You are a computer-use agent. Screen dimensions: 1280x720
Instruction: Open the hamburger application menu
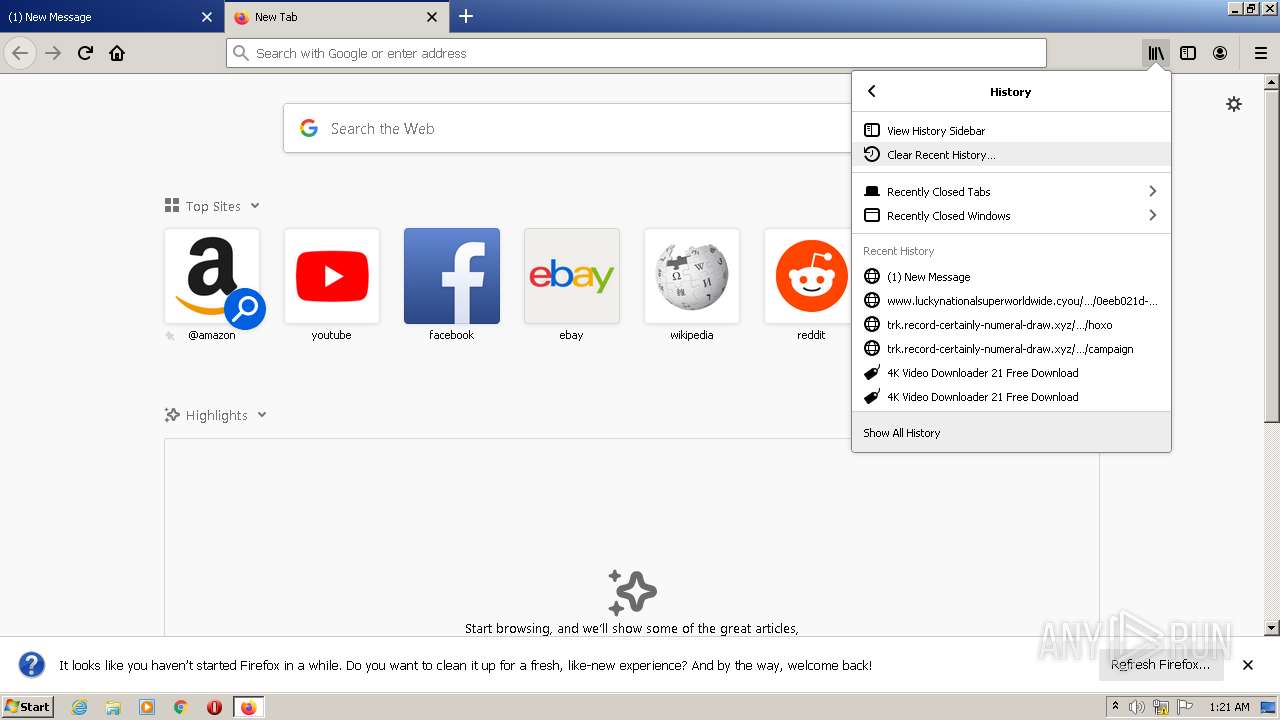point(1260,53)
